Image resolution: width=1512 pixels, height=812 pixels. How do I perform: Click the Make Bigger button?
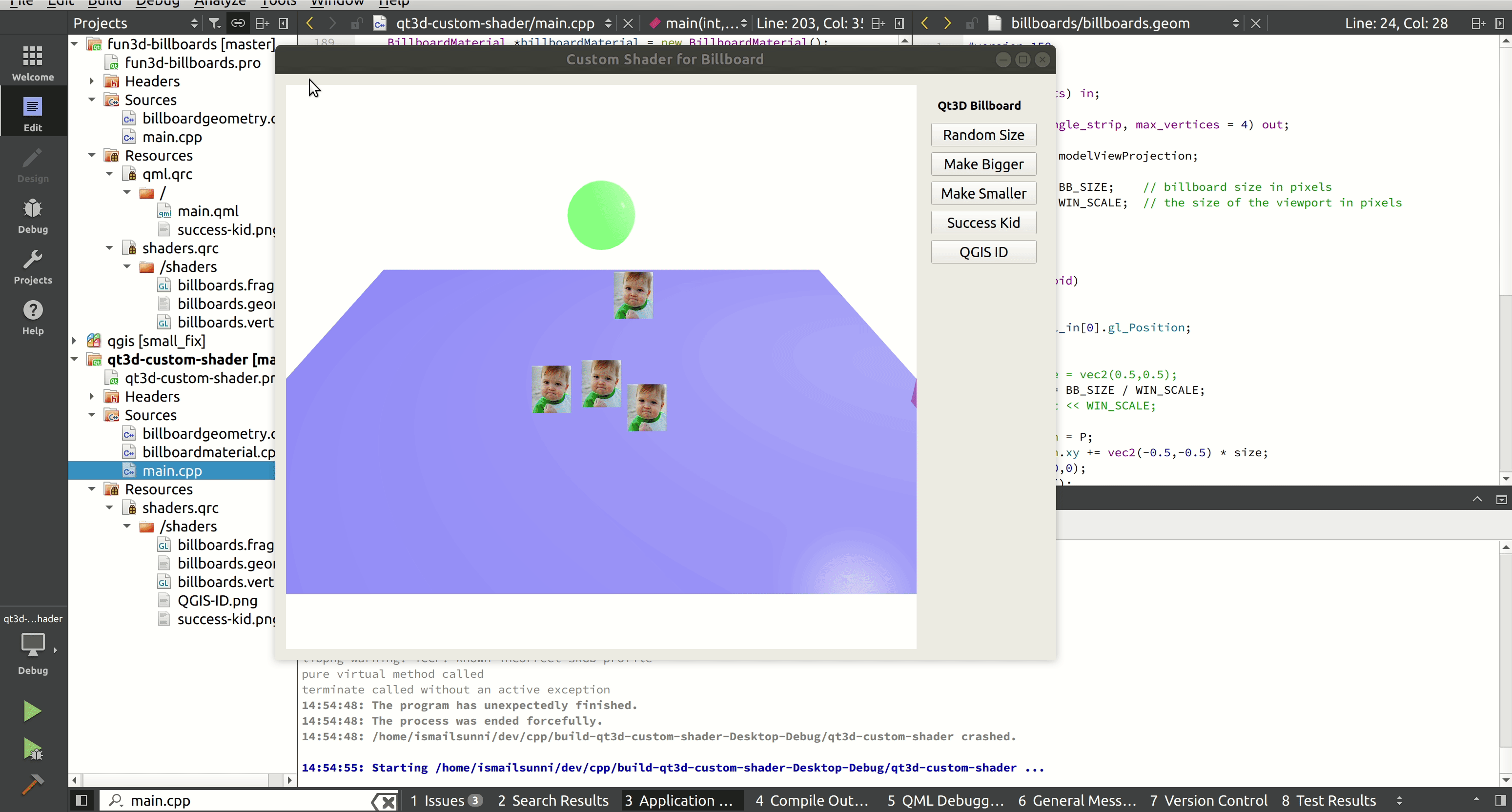(983, 164)
